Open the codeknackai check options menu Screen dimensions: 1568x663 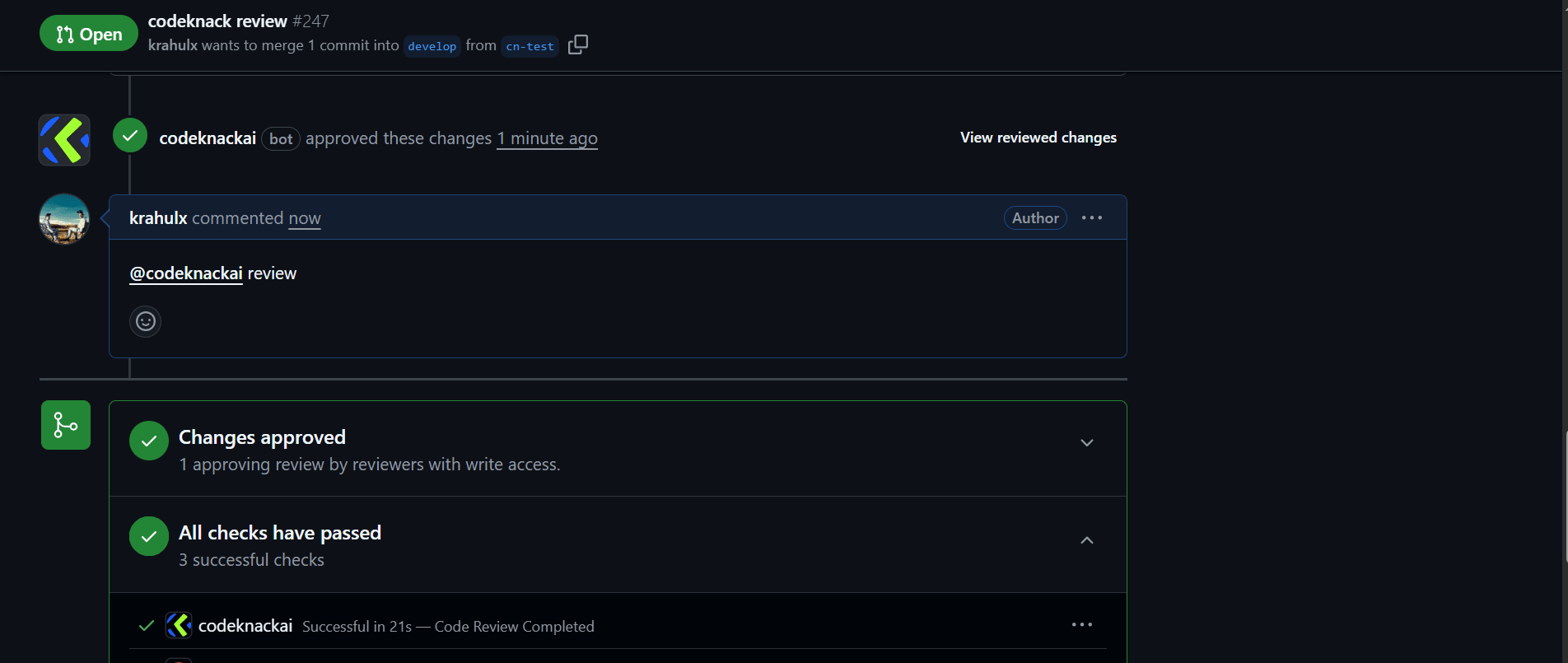(x=1082, y=624)
